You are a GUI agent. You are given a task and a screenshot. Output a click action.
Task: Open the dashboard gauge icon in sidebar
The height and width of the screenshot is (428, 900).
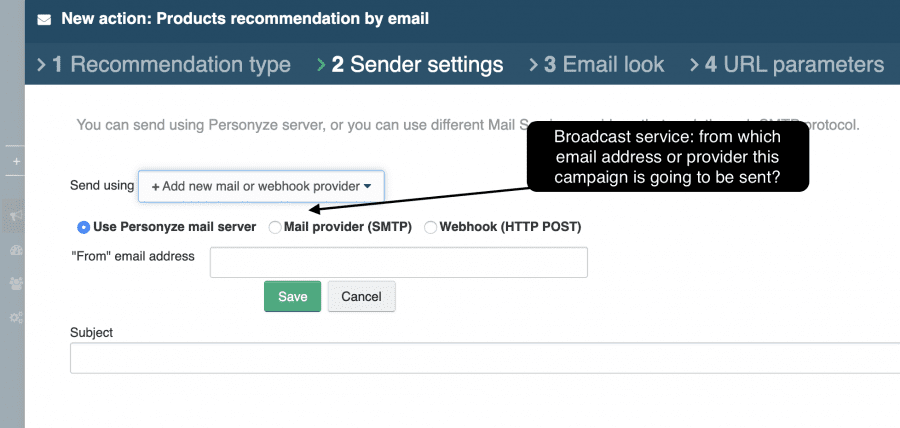point(16,250)
